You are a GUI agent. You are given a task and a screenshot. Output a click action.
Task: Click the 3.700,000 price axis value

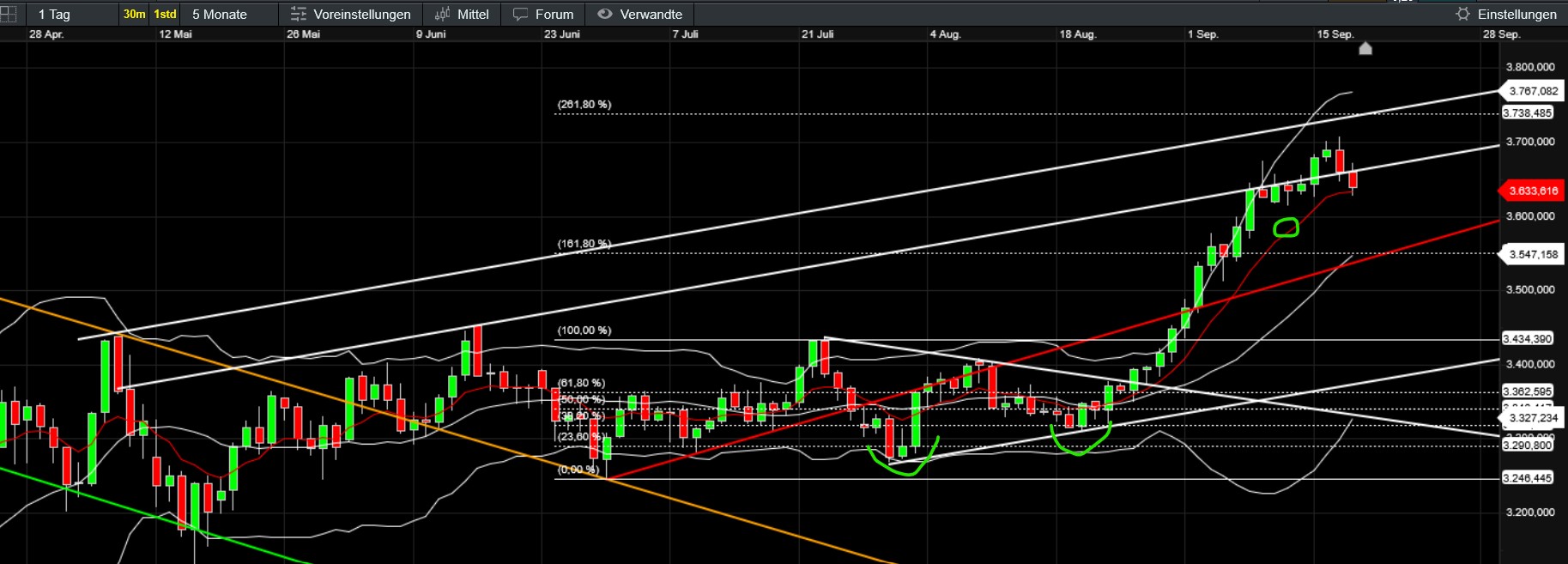[1530, 142]
